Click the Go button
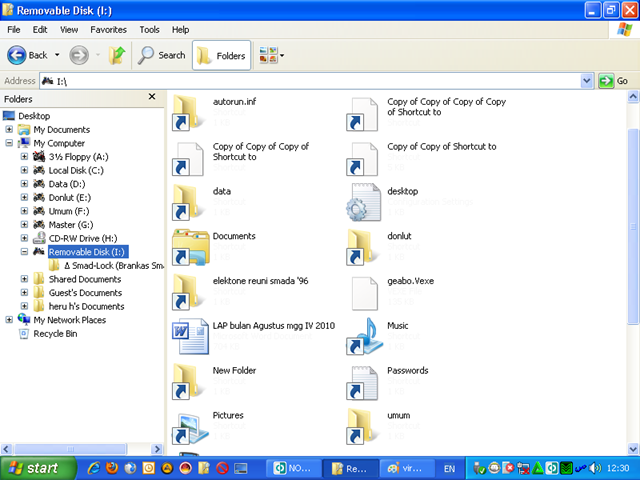 pyautogui.click(x=614, y=81)
